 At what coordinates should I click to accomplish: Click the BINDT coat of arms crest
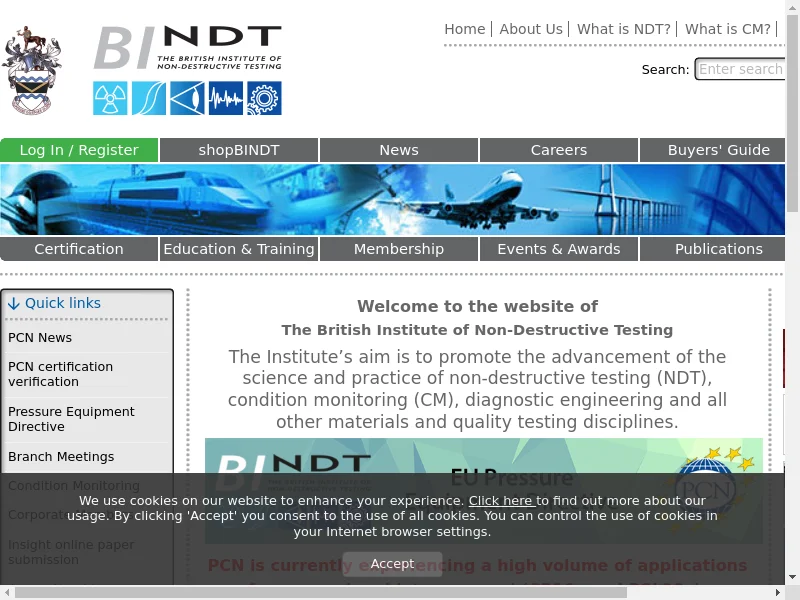pos(32,70)
